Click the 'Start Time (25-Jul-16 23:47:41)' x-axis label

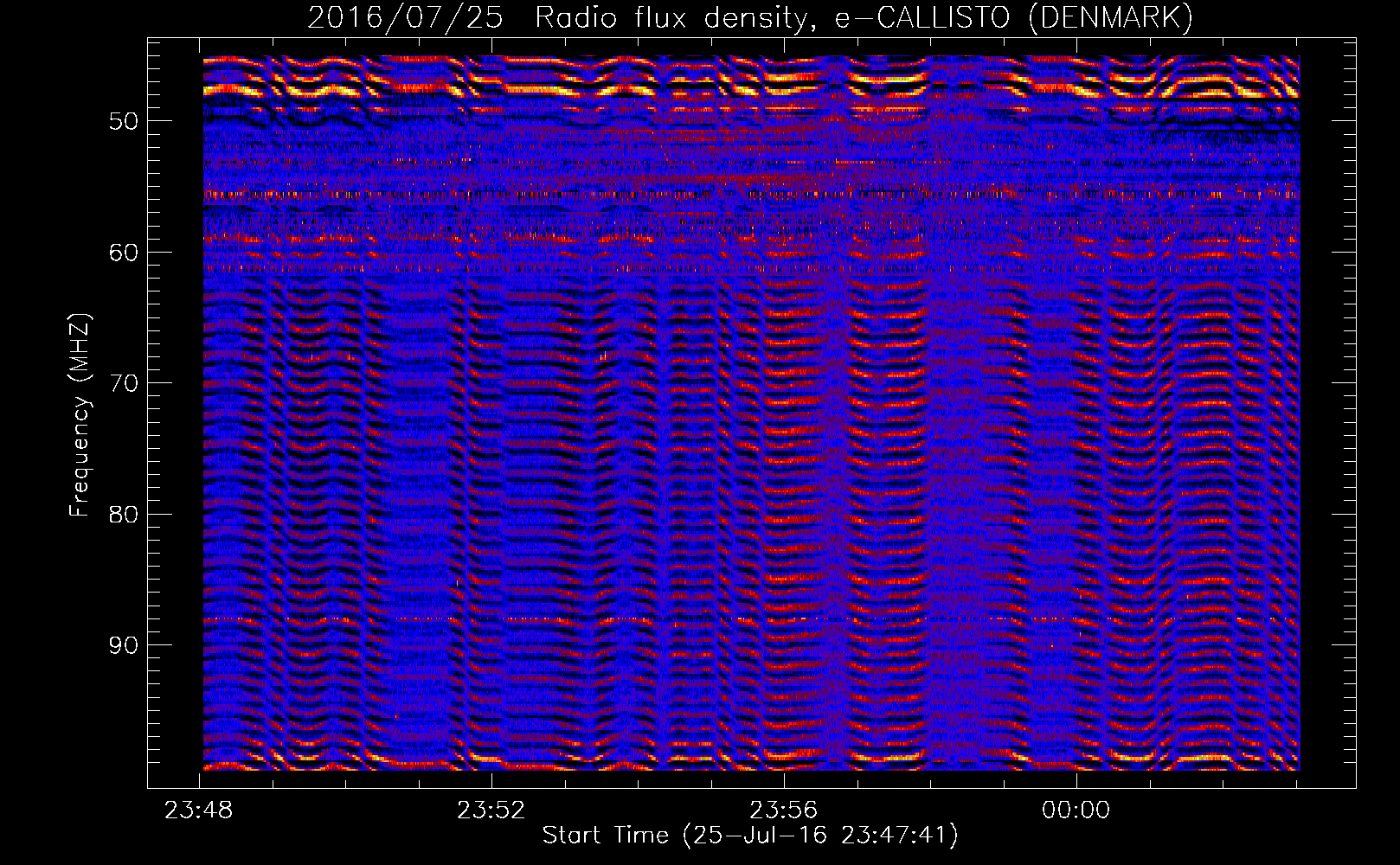click(750, 836)
